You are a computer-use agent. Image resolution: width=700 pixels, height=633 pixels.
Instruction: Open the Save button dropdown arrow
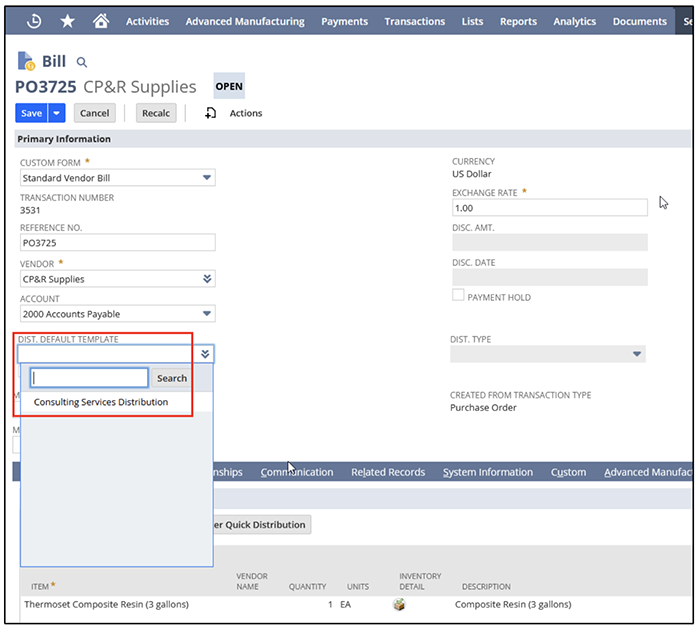click(x=57, y=113)
